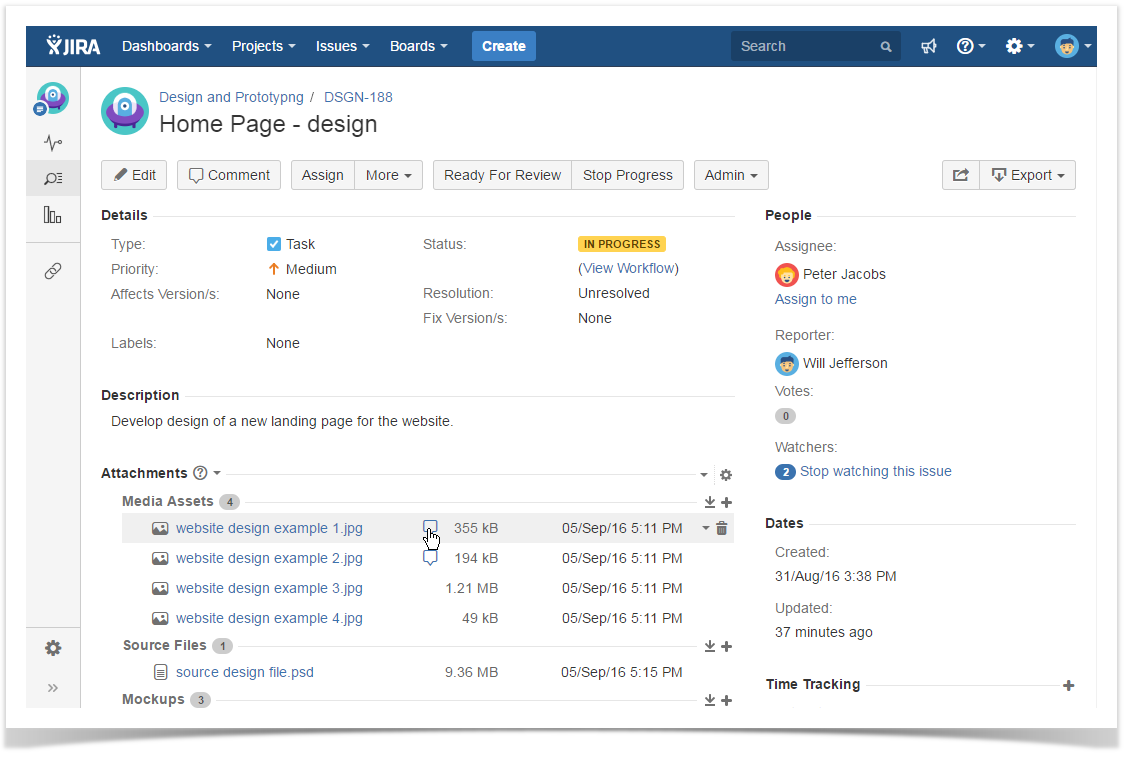Click the attachments settings gear icon
The width and height of the screenshot is (1131, 757).
point(726,475)
